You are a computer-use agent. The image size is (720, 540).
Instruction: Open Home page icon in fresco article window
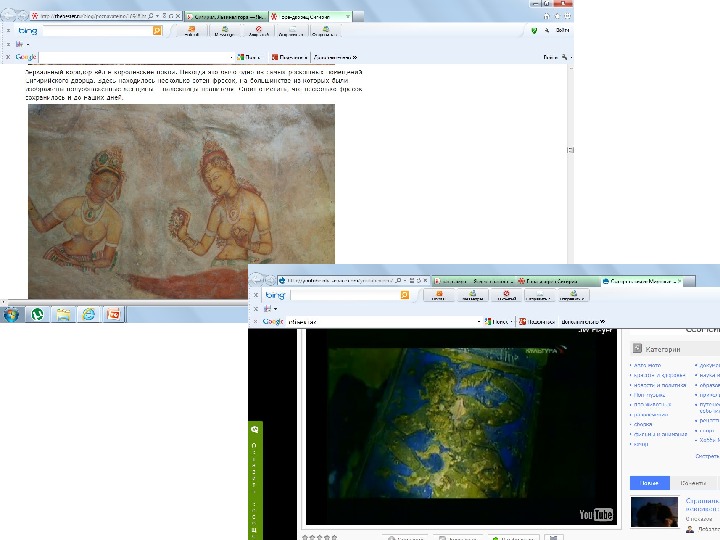pyautogui.click(x=546, y=16)
